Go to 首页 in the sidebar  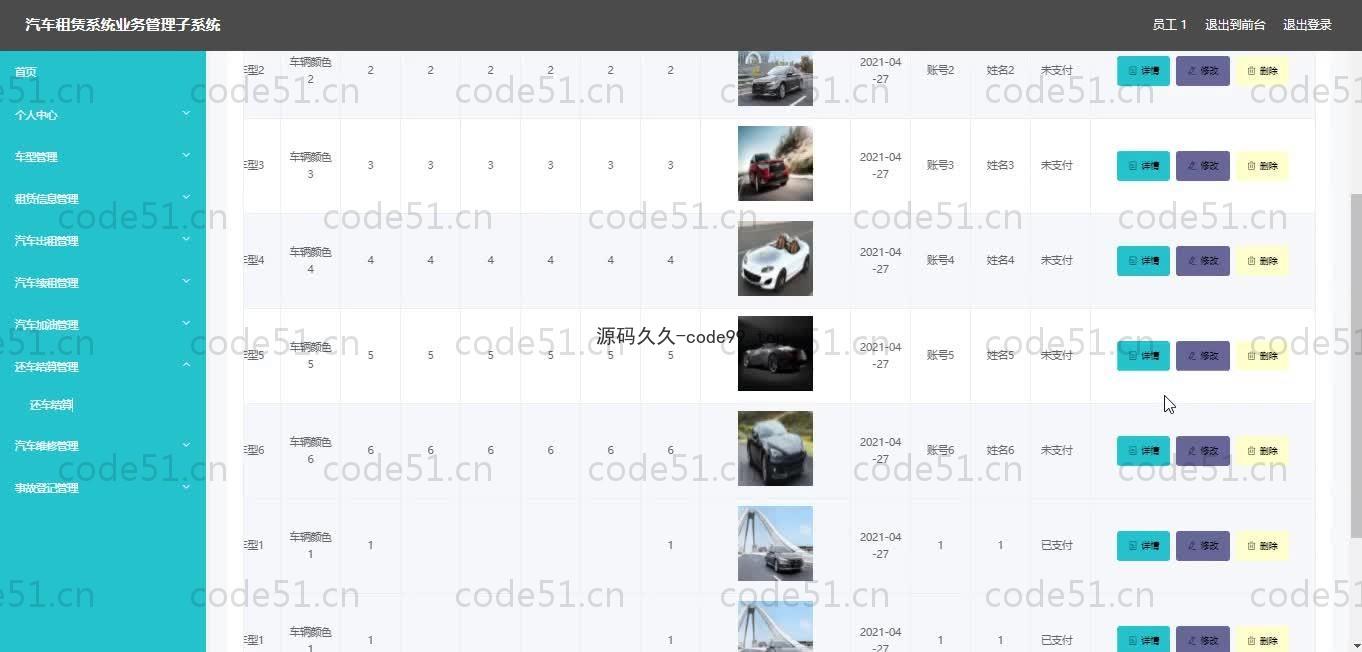pos(26,72)
